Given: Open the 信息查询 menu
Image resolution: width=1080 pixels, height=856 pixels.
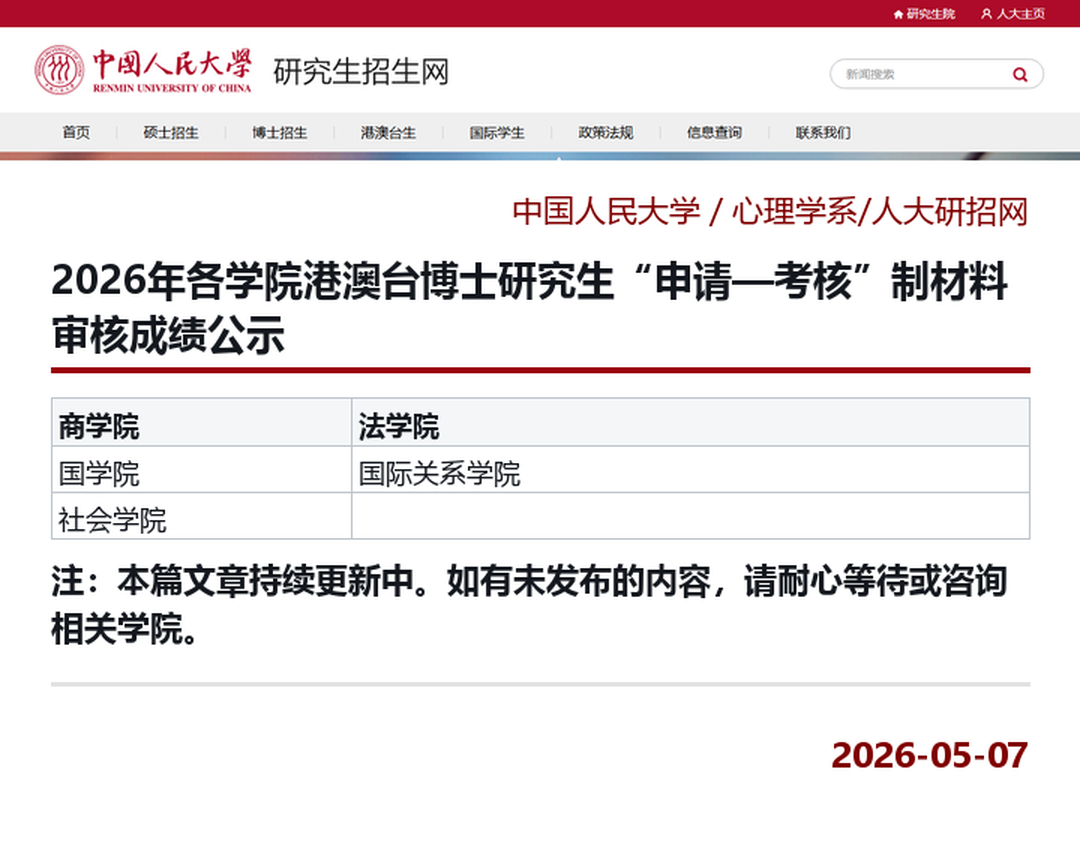Looking at the screenshot, I should click(714, 132).
